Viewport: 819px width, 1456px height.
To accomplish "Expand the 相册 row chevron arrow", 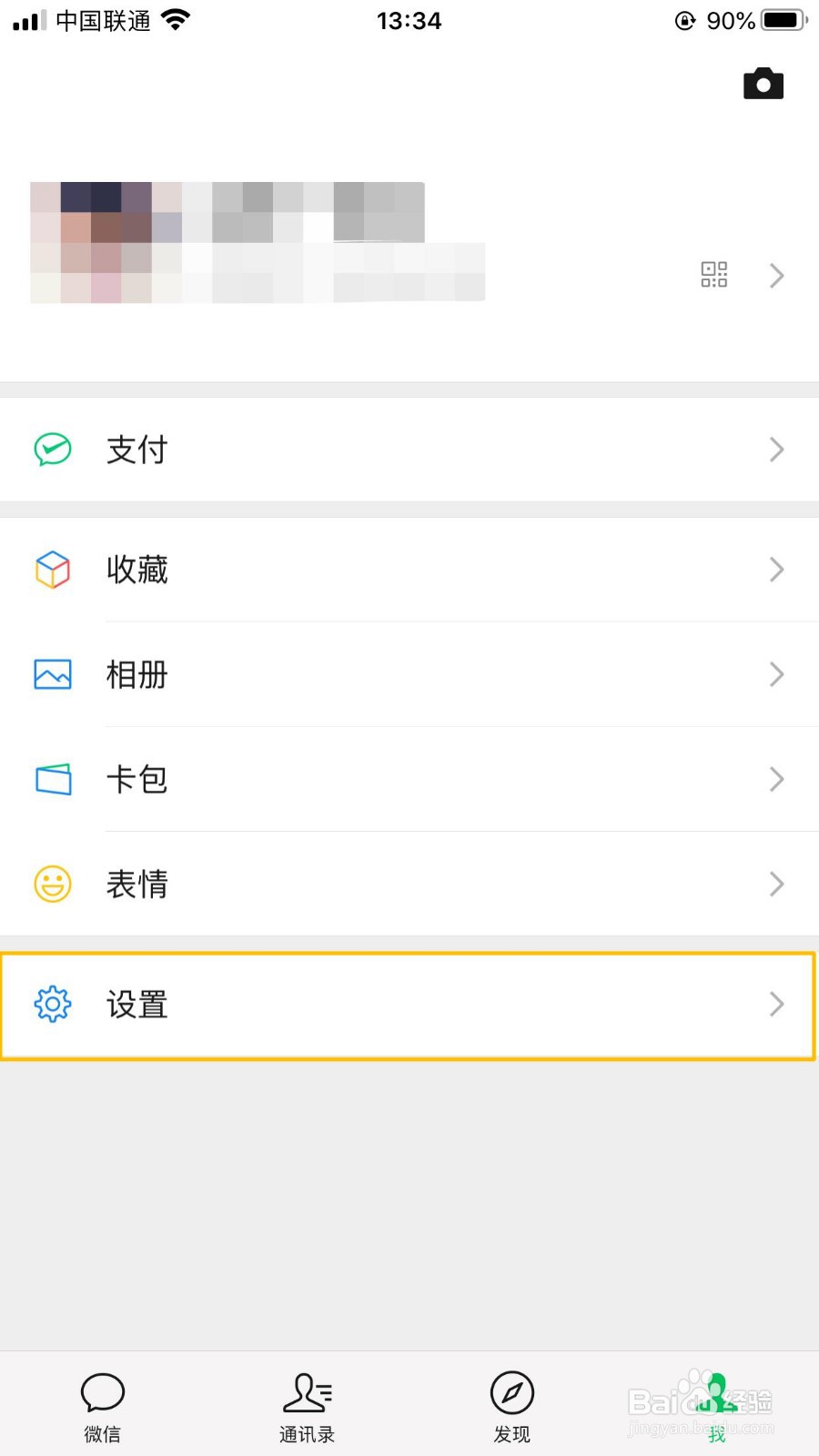I will [x=776, y=674].
